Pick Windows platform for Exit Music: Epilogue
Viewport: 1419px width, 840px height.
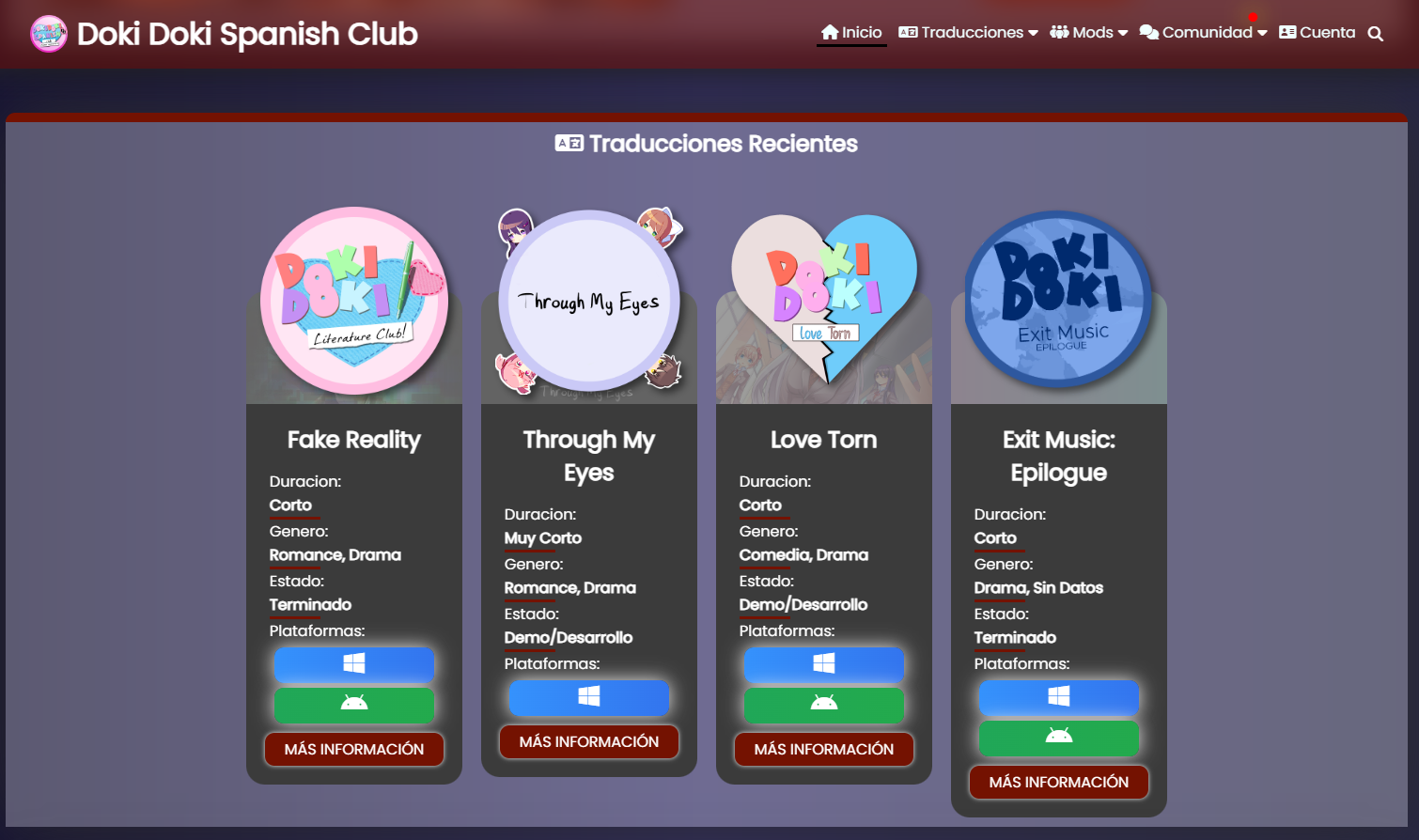(1059, 697)
